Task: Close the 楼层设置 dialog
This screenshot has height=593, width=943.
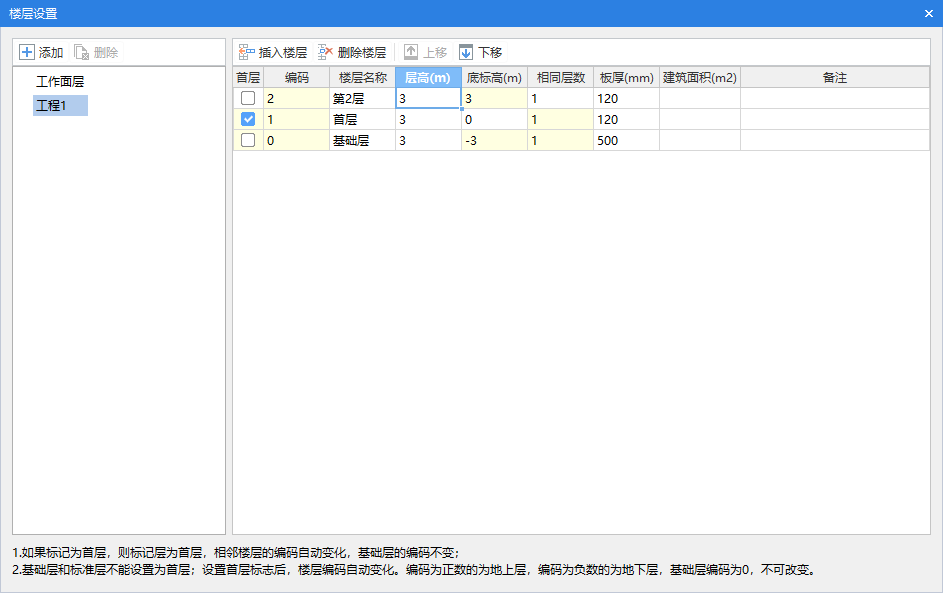Action: (x=928, y=13)
